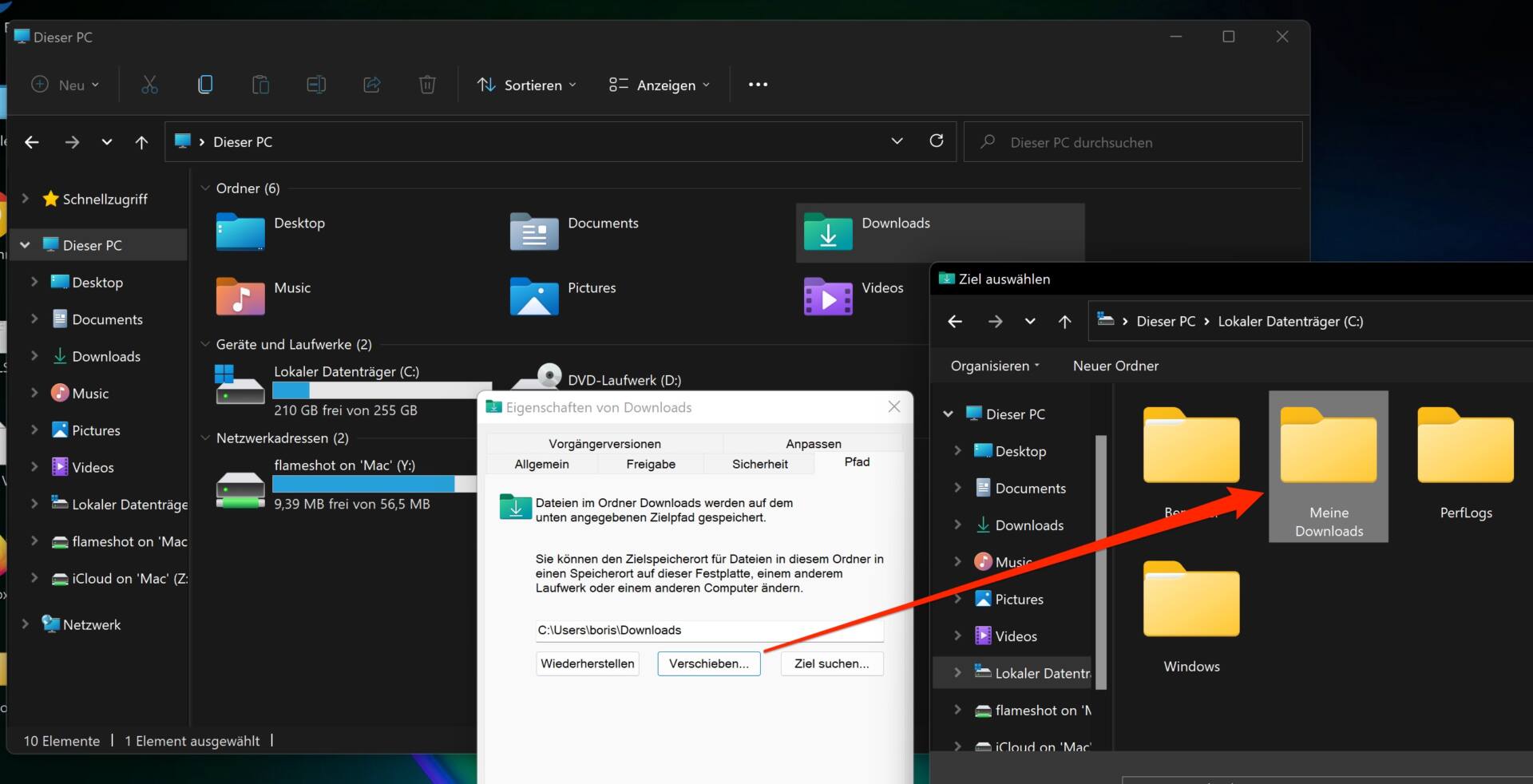This screenshot has height=784, width=1533.
Task: Select the paste icon in the toolbar
Action: (260, 85)
